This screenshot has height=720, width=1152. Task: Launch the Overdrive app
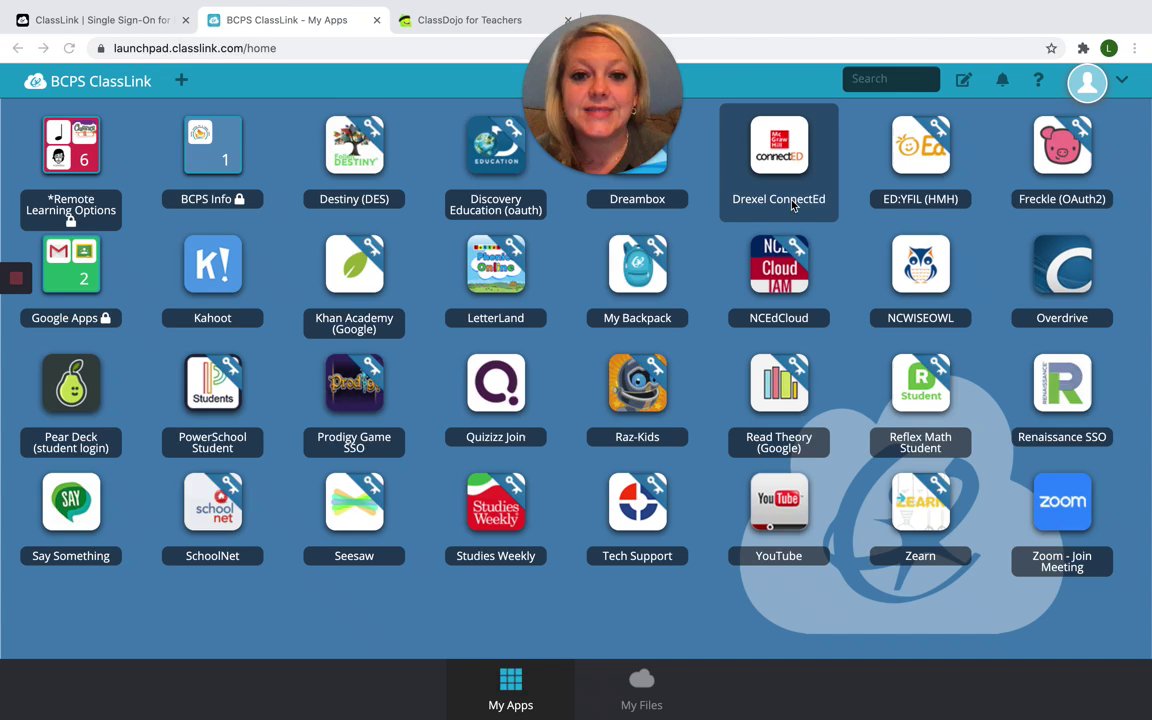tap(1062, 264)
